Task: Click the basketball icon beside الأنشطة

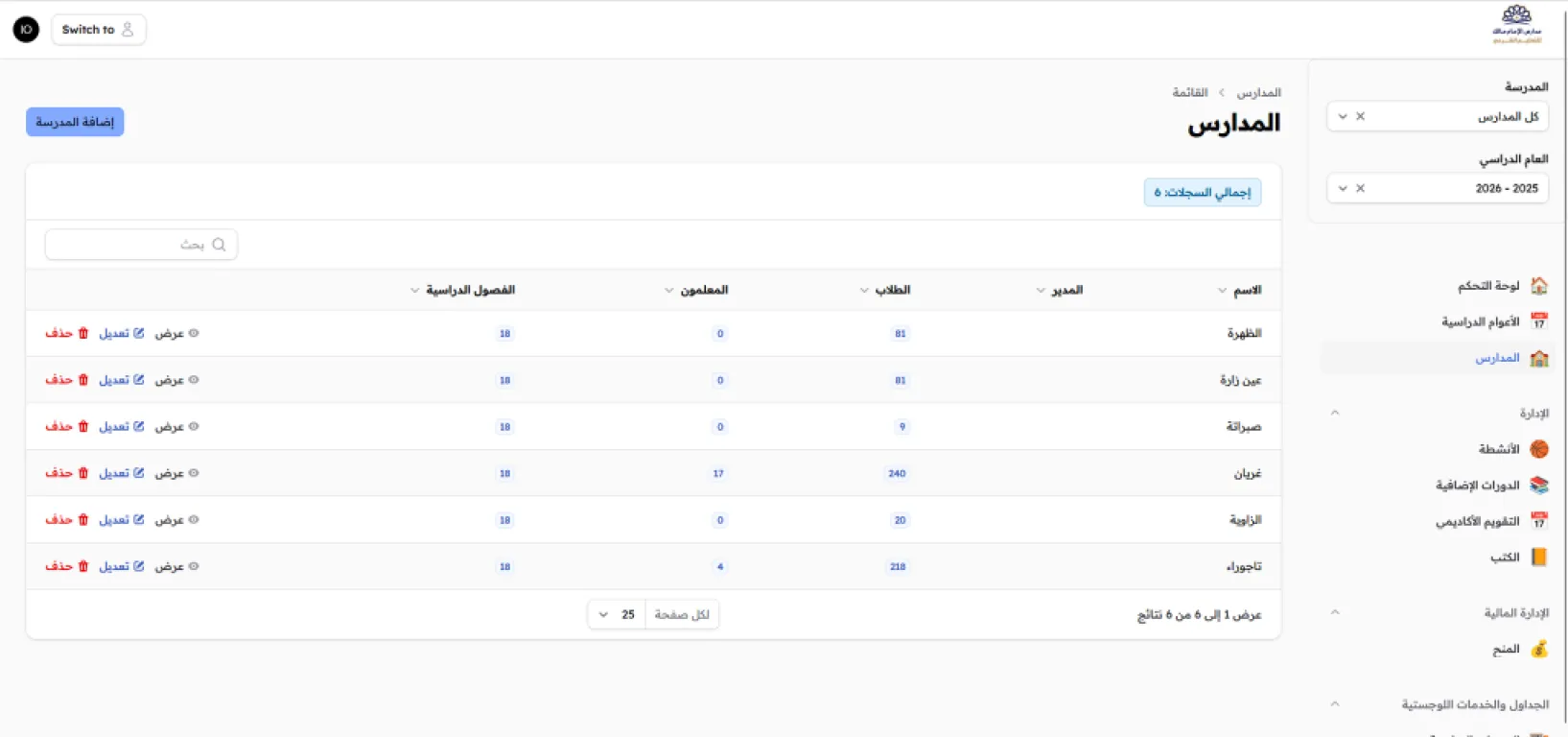Action: (1539, 449)
